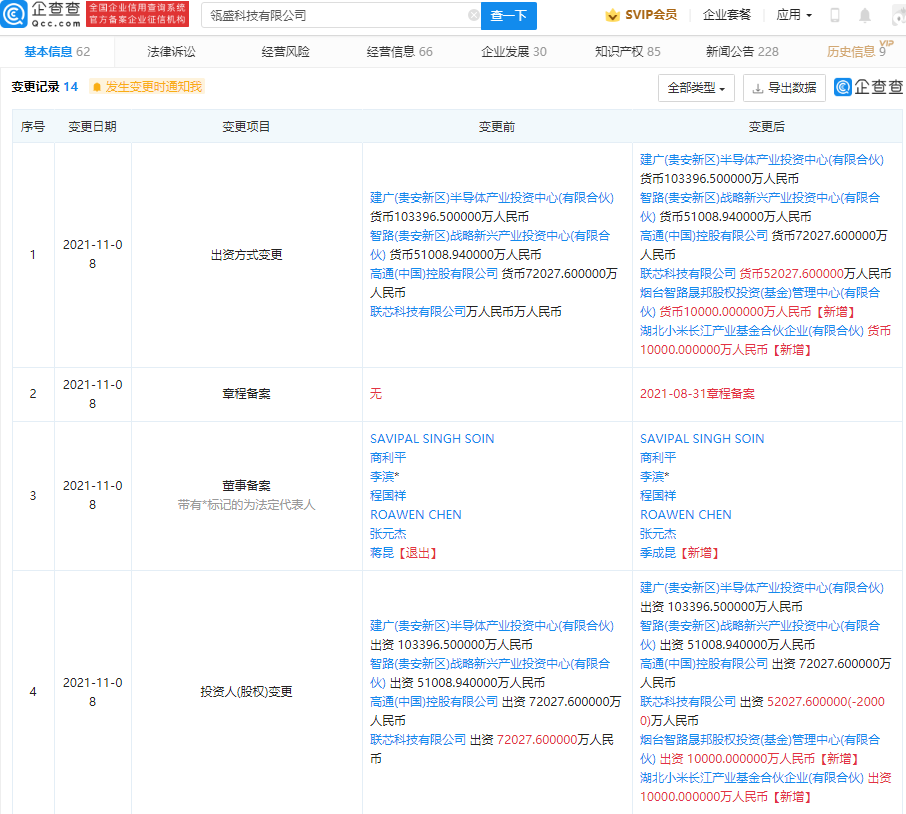Image resolution: width=906 pixels, height=814 pixels.
Task: Switch to the 经营风险 tab
Action: 285,52
